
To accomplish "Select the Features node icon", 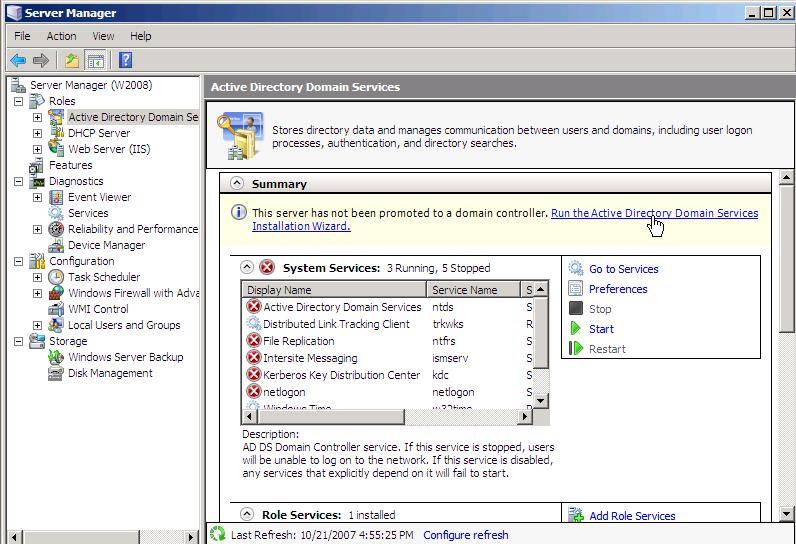I will 37,165.
